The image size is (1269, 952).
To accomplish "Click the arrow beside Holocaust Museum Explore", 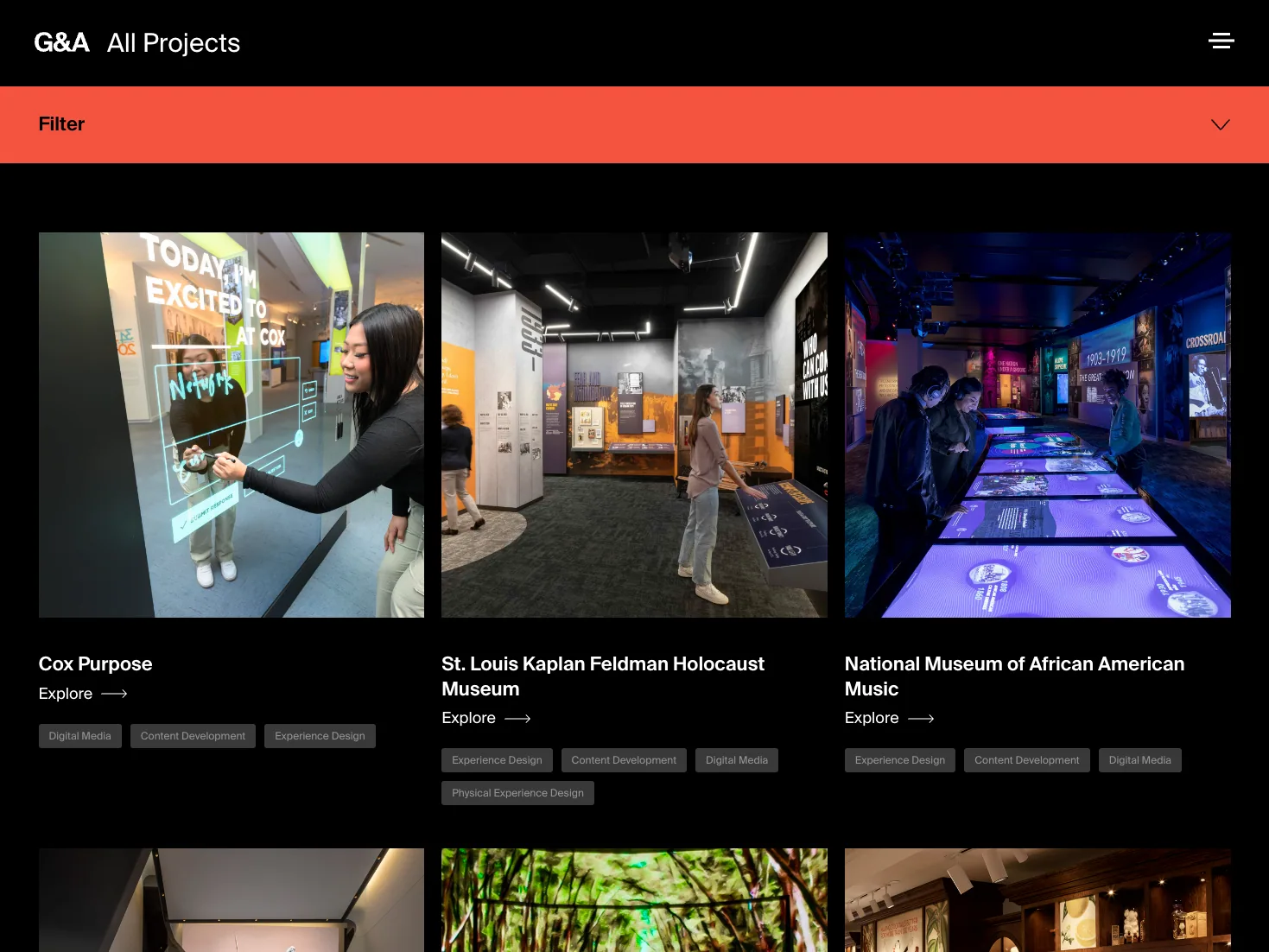I will (x=517, y=718).
